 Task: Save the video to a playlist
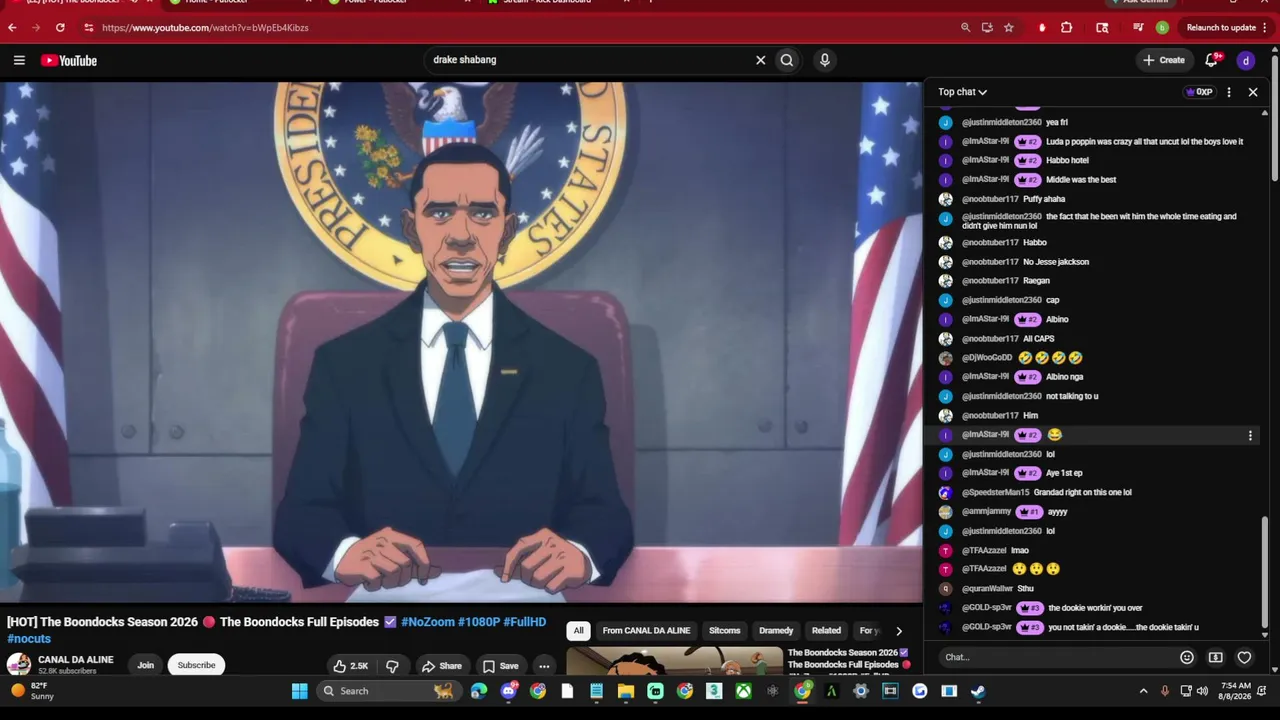click(500, 666)
